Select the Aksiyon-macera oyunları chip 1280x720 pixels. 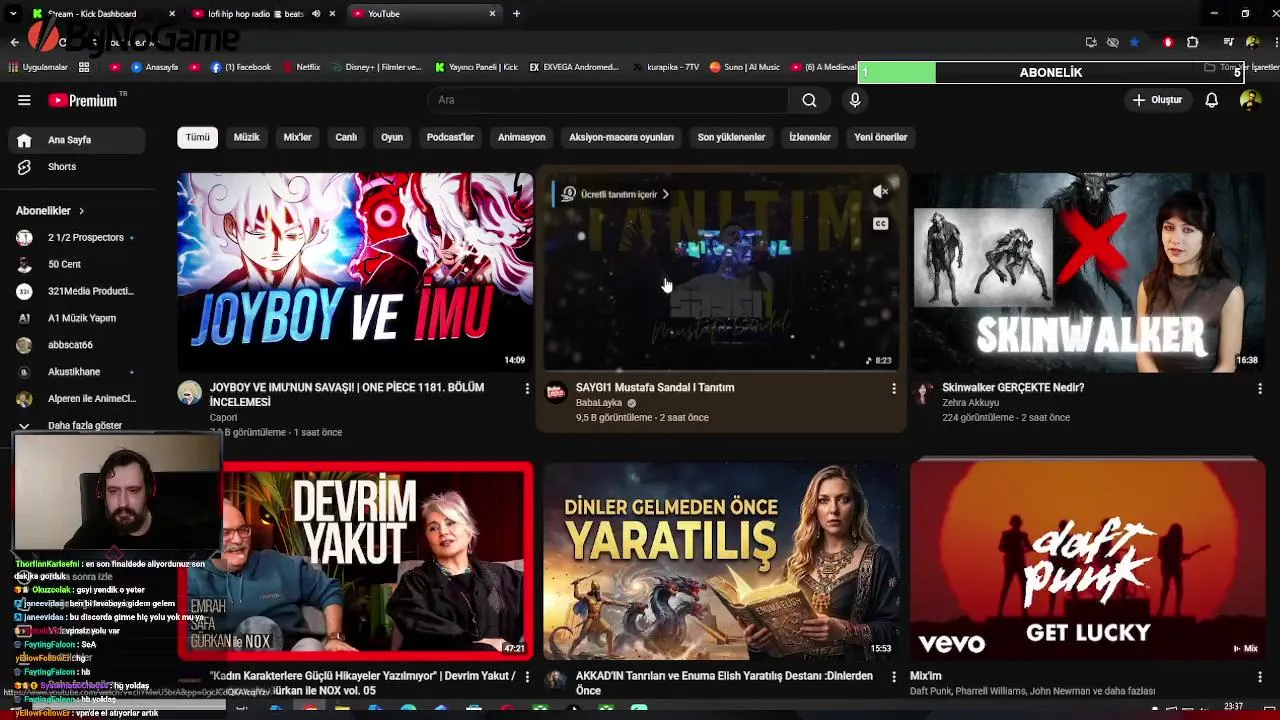[622, 137]
